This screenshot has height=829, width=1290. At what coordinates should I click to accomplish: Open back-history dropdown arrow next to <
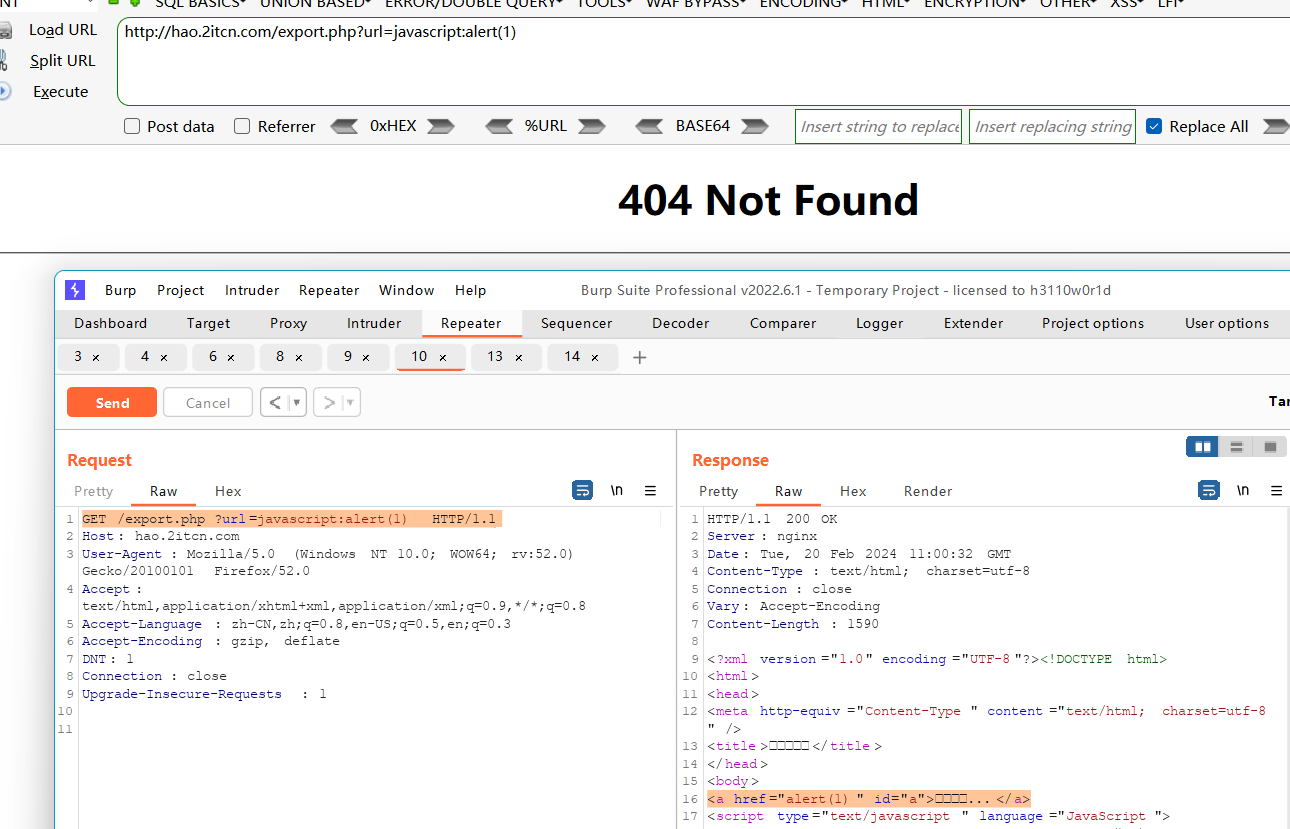[297, 403]
